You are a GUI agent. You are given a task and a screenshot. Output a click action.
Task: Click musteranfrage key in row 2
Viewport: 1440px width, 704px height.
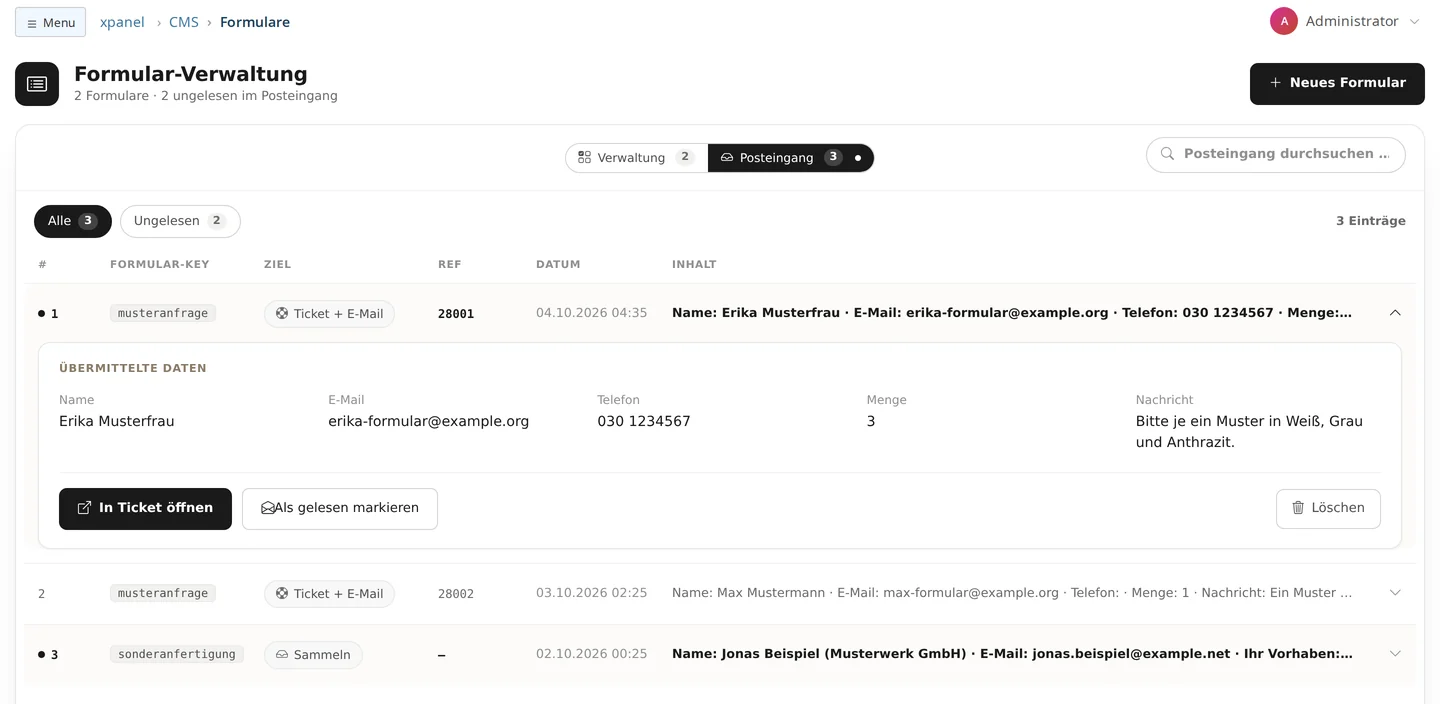click(x=163, y=593)
